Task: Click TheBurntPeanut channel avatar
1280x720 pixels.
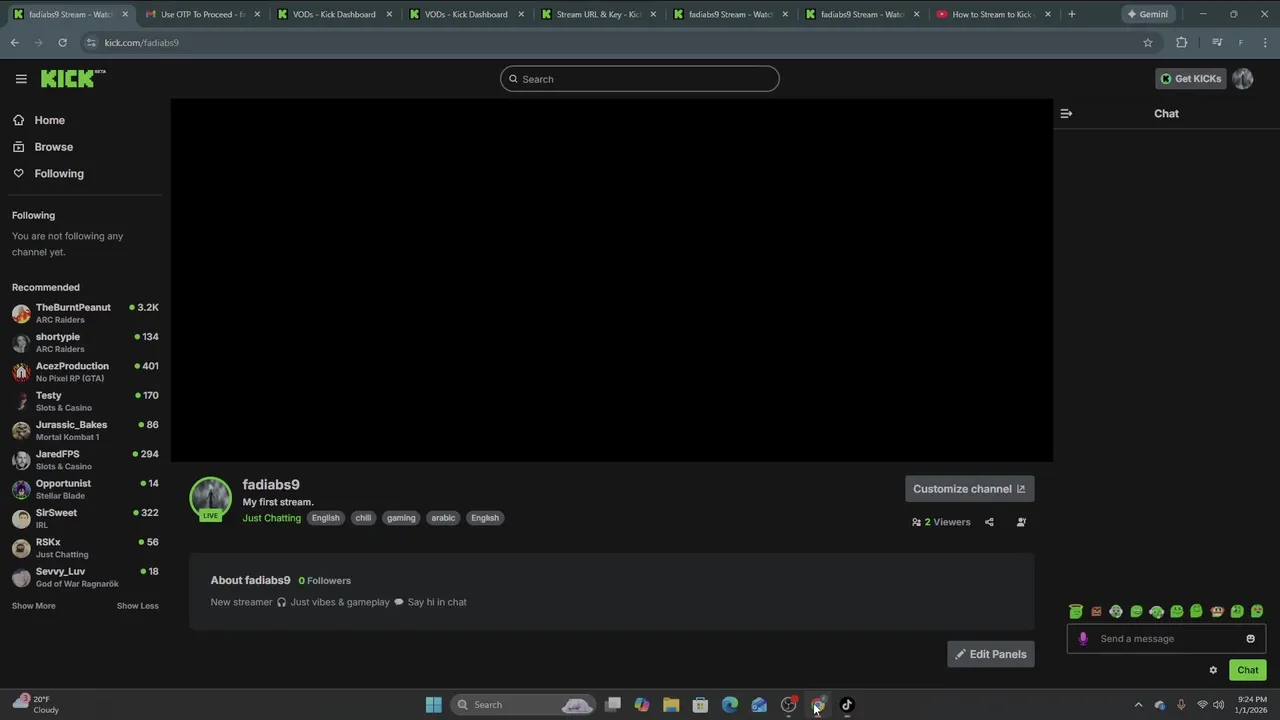Action: 21,313
